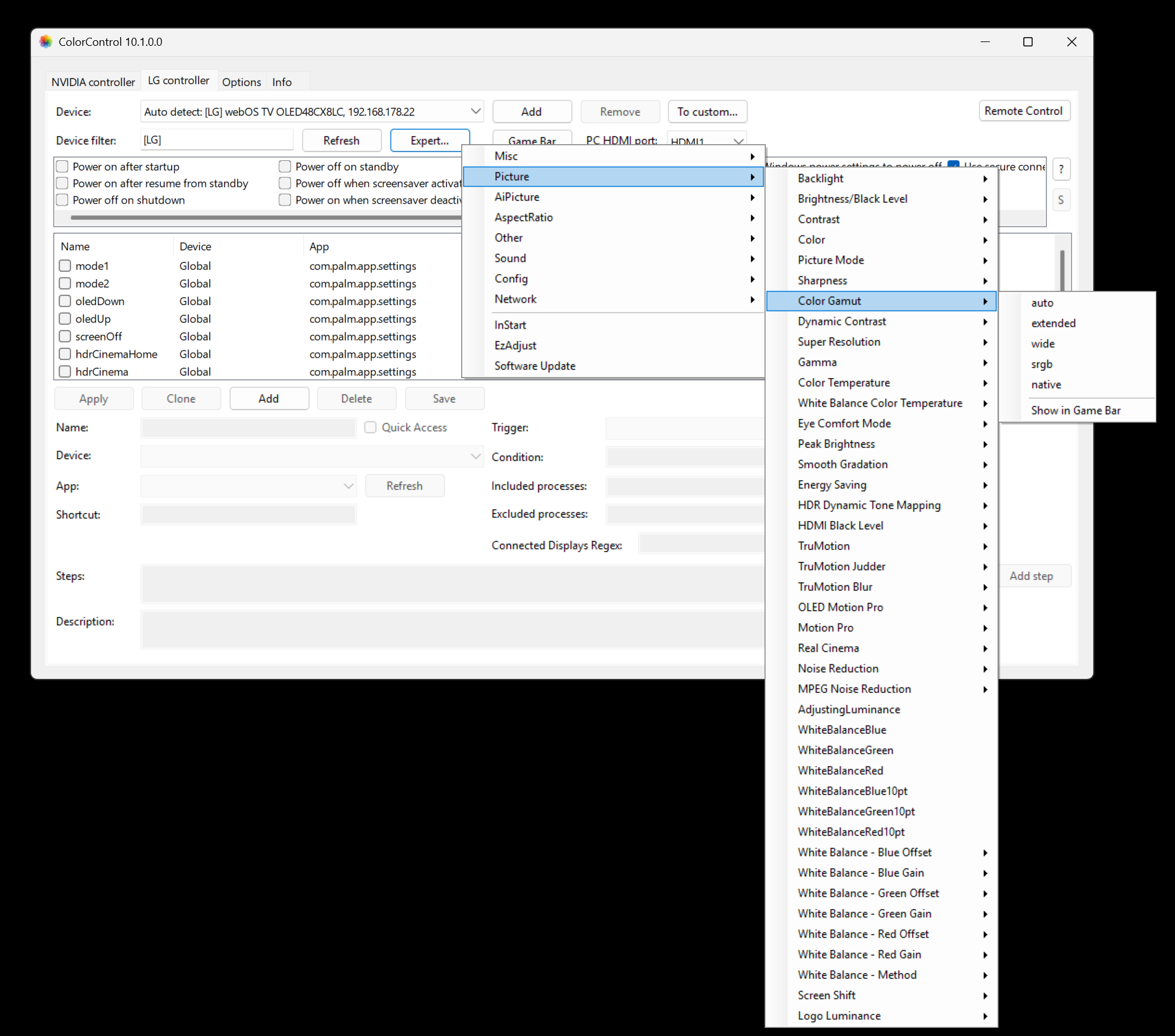
Task: Open the Noise Reduction submenu
Action: 882,668
